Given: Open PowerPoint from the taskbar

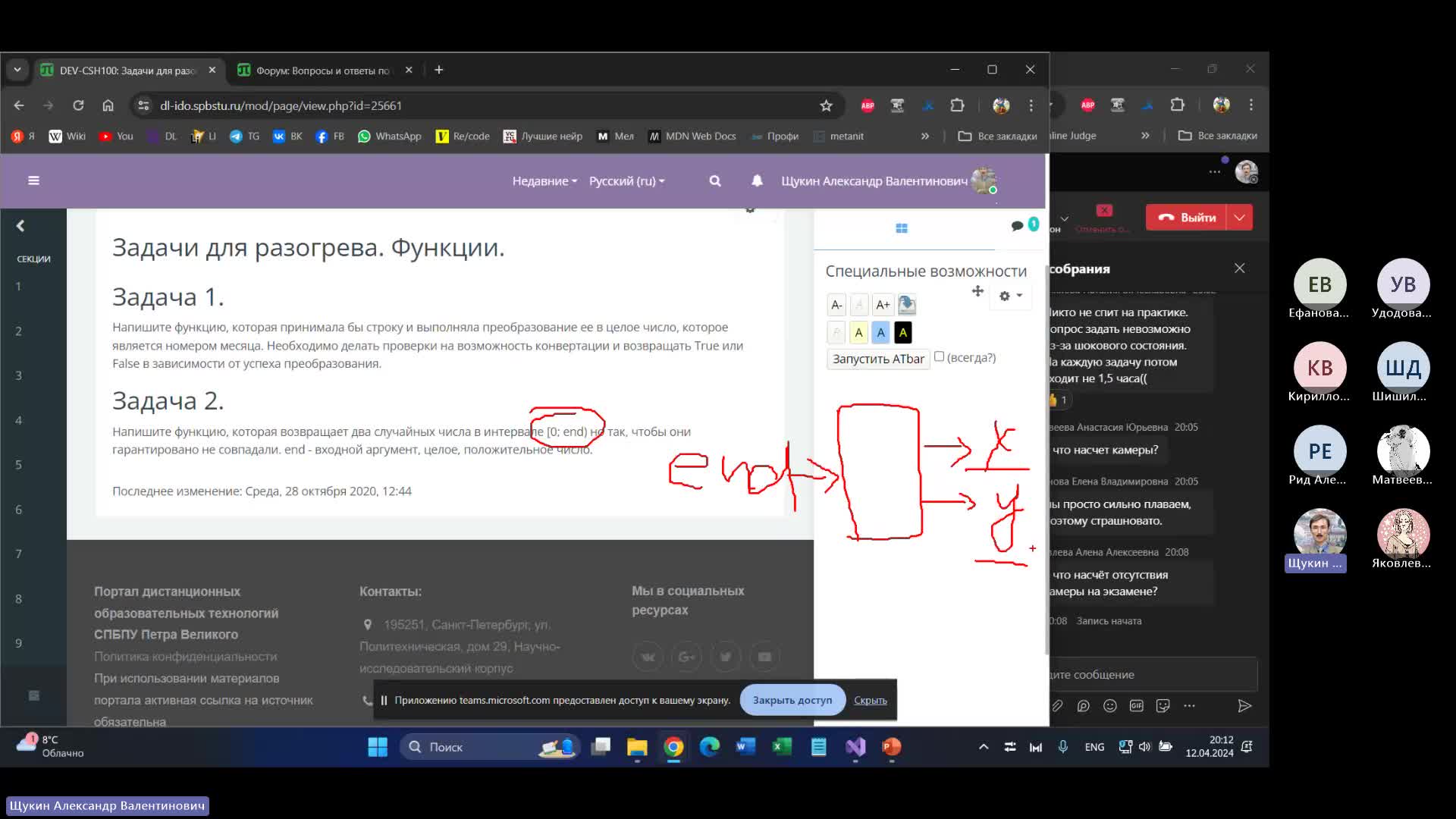Looking at the screenshot, I should (892, 747).
